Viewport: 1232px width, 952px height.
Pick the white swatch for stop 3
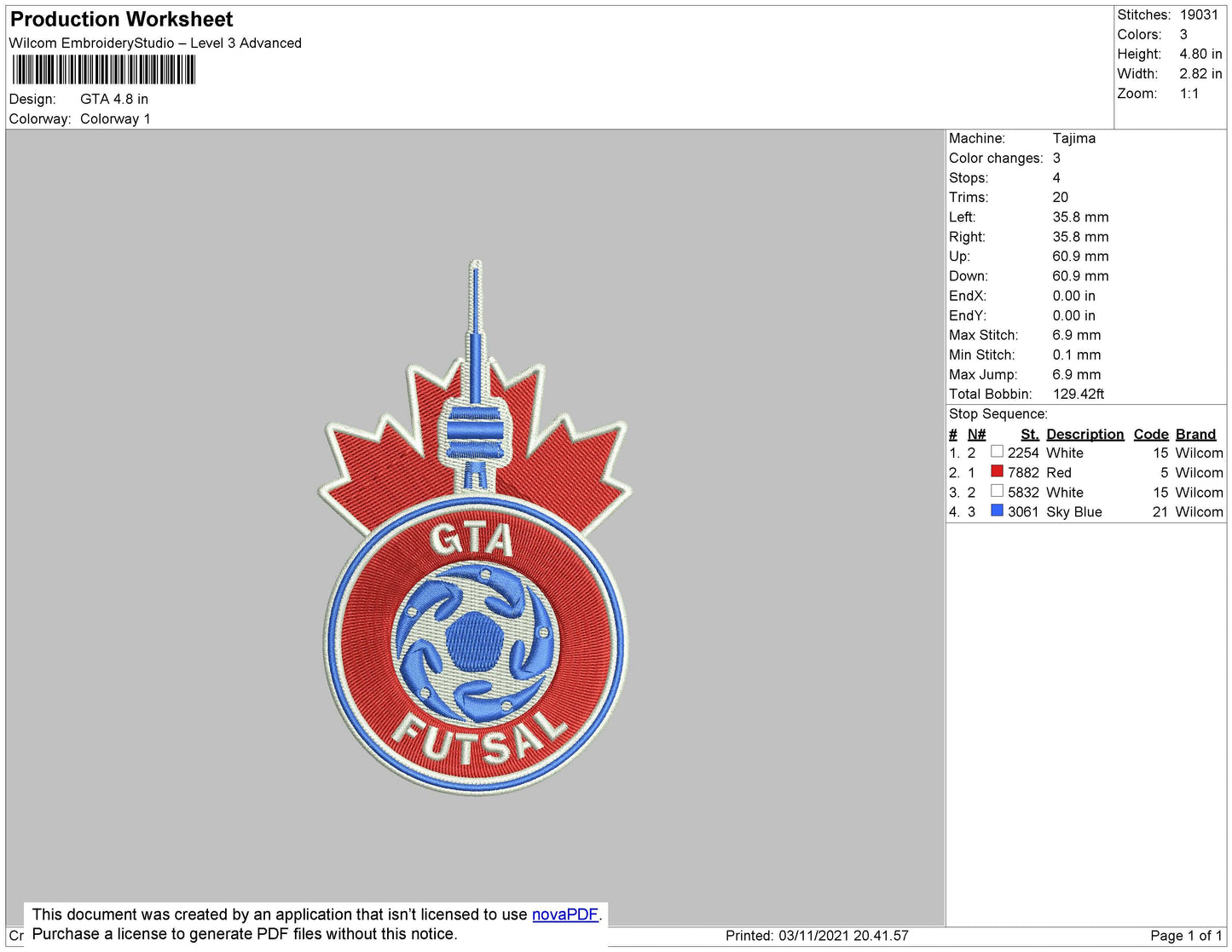point(997,491)
